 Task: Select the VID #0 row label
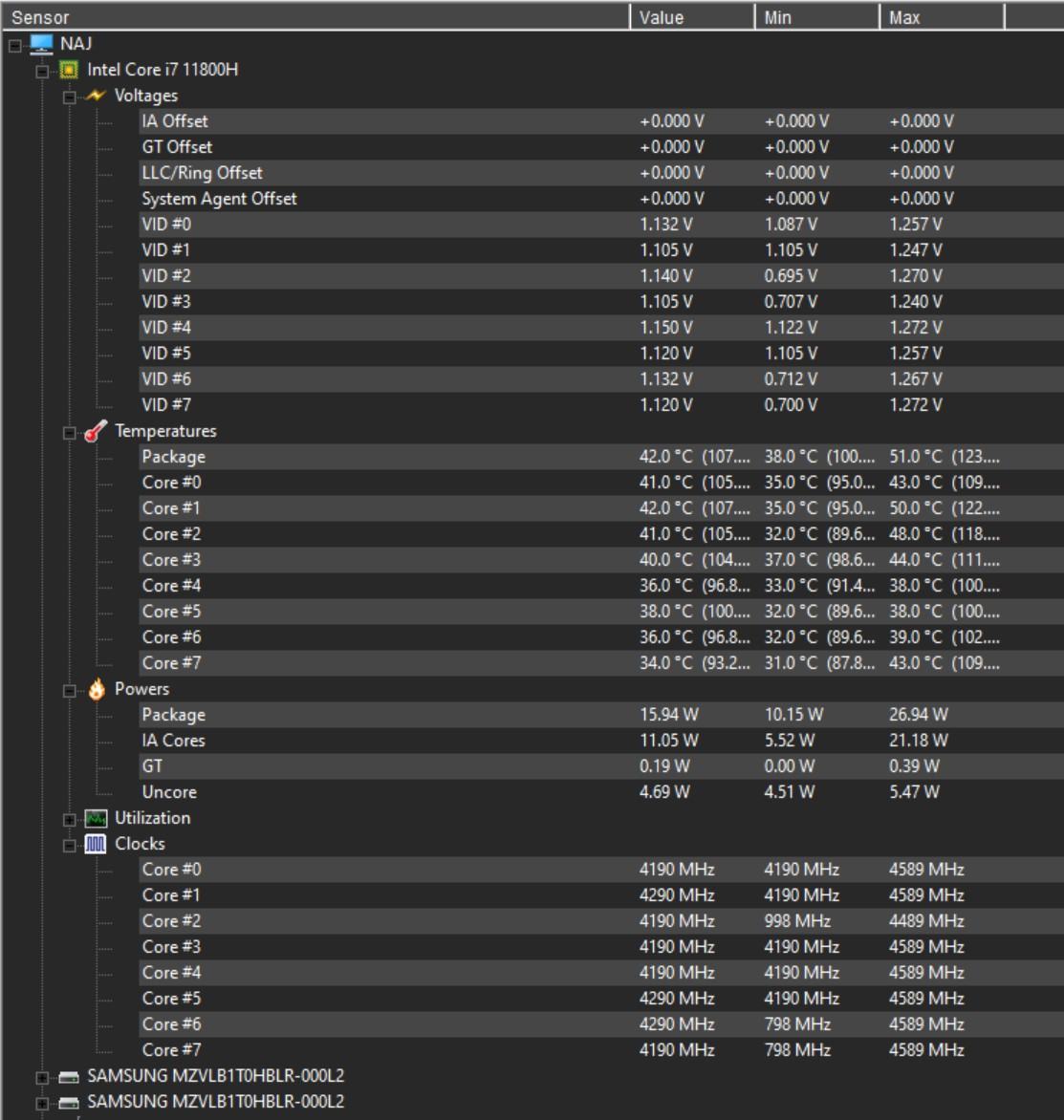[166, 225]
